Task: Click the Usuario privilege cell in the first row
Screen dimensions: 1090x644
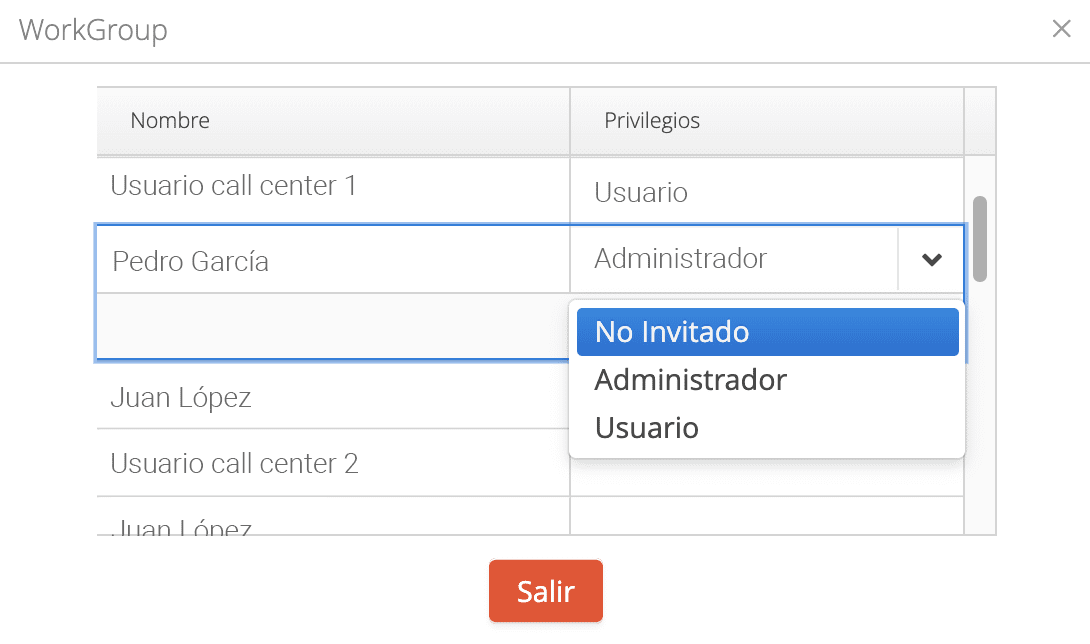Action: click(767, 190)
